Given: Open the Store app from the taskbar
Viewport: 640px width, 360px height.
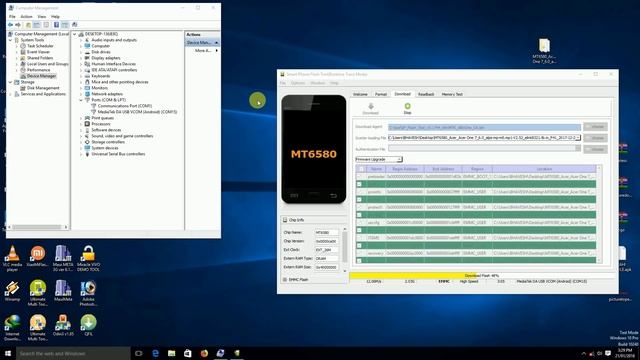Looking at the screenshot, I should click(x=187, y=353).
